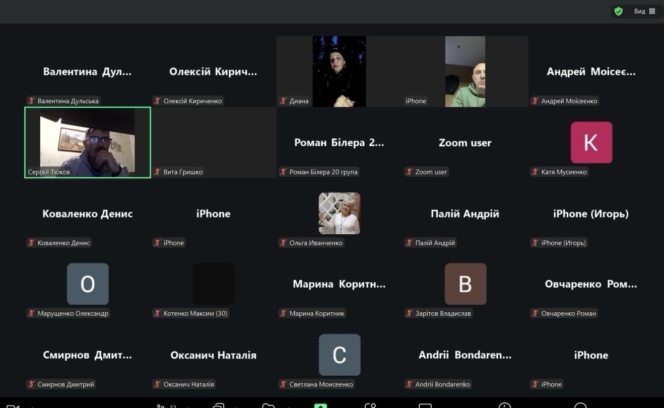Click the Andrii Bondarenko participant tile

[x=465, y=355]
